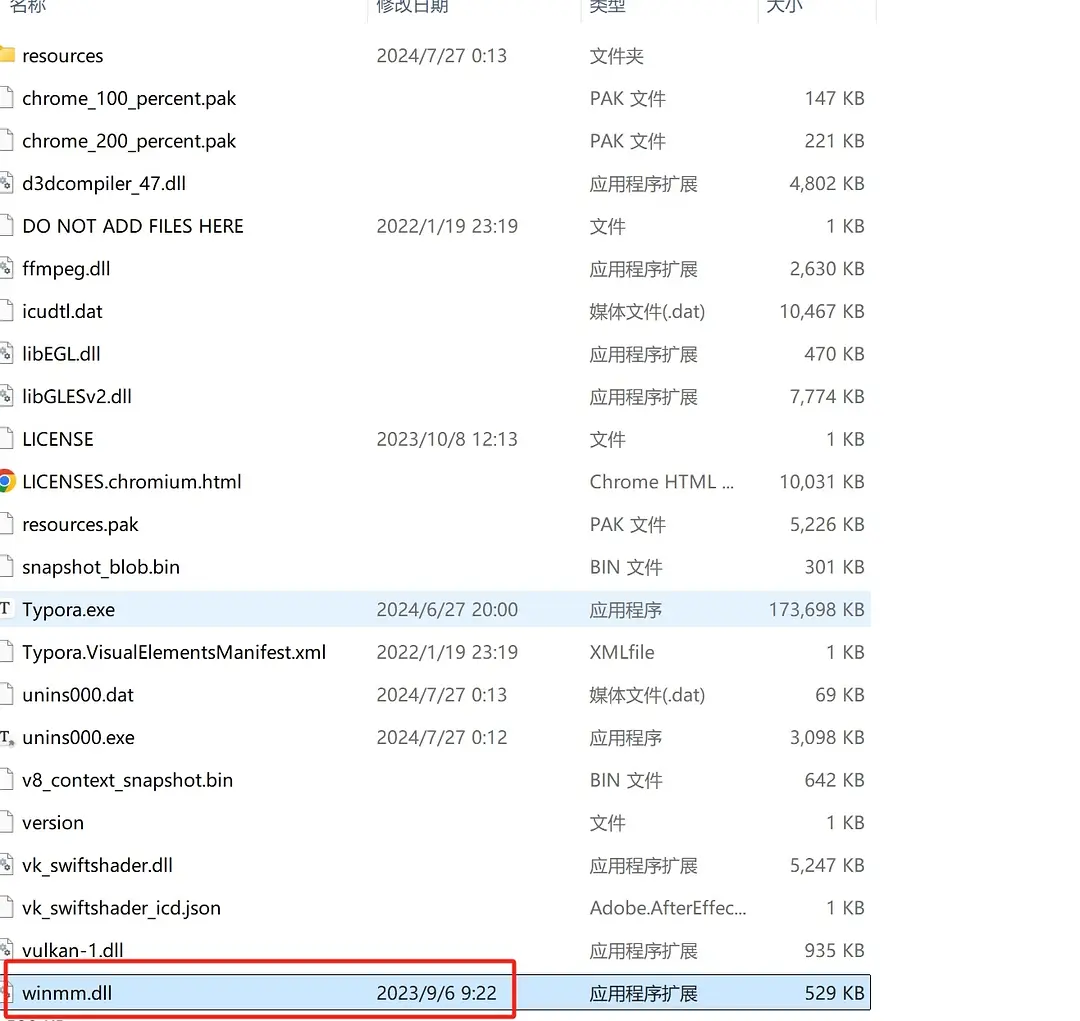Click the ffmpeg.dll gear icon
The height and width of the screenshot is (1021, 1080).
coord(6,268)
